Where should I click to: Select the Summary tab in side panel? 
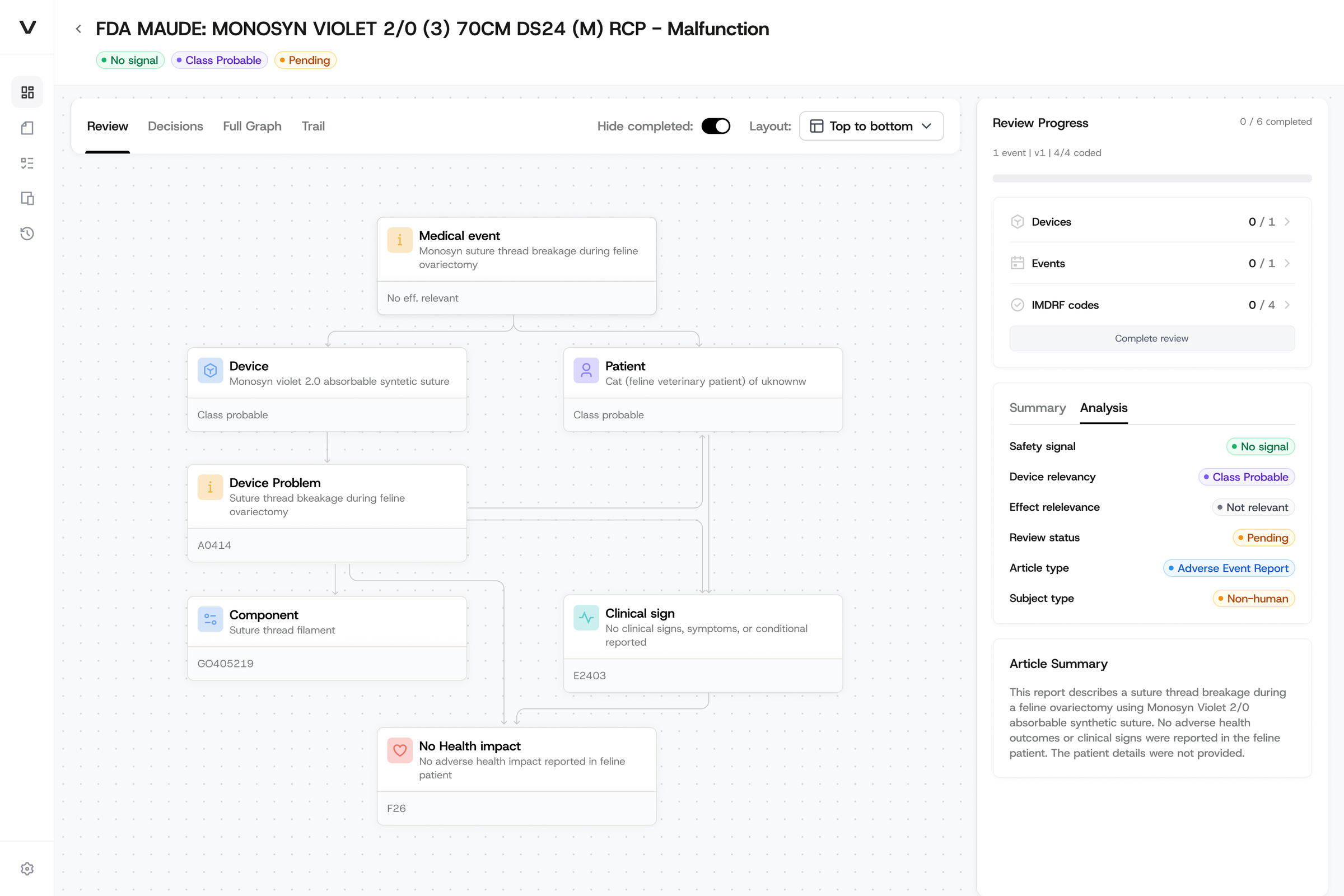[1037, 408]
